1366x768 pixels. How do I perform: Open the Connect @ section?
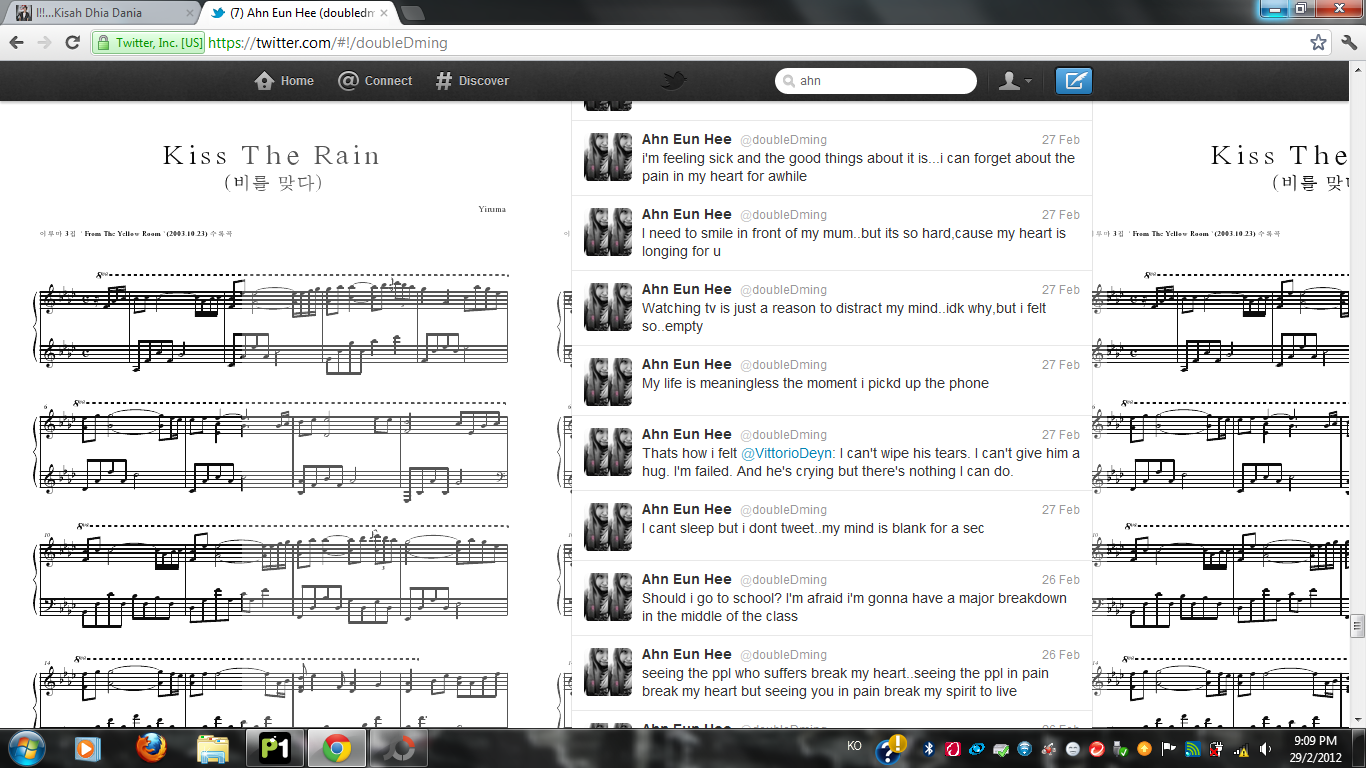click(x=375, y=81)
